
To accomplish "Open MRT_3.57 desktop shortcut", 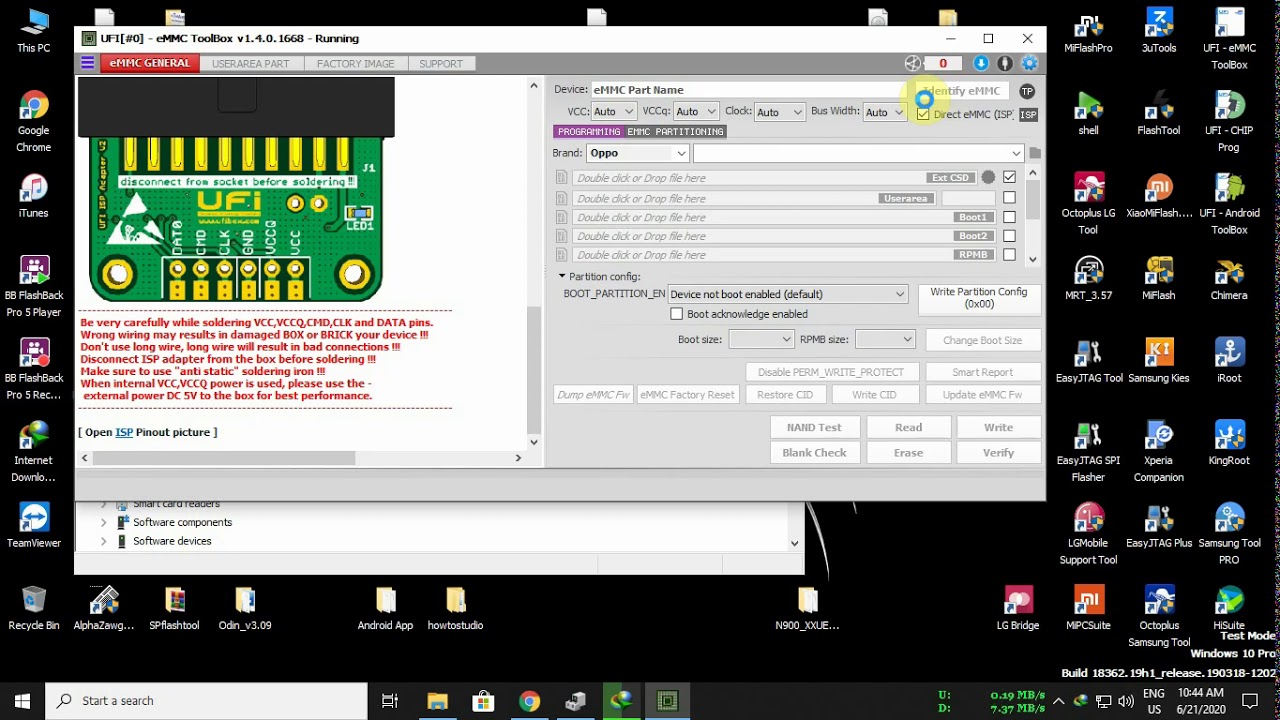I will (1088, 279).
